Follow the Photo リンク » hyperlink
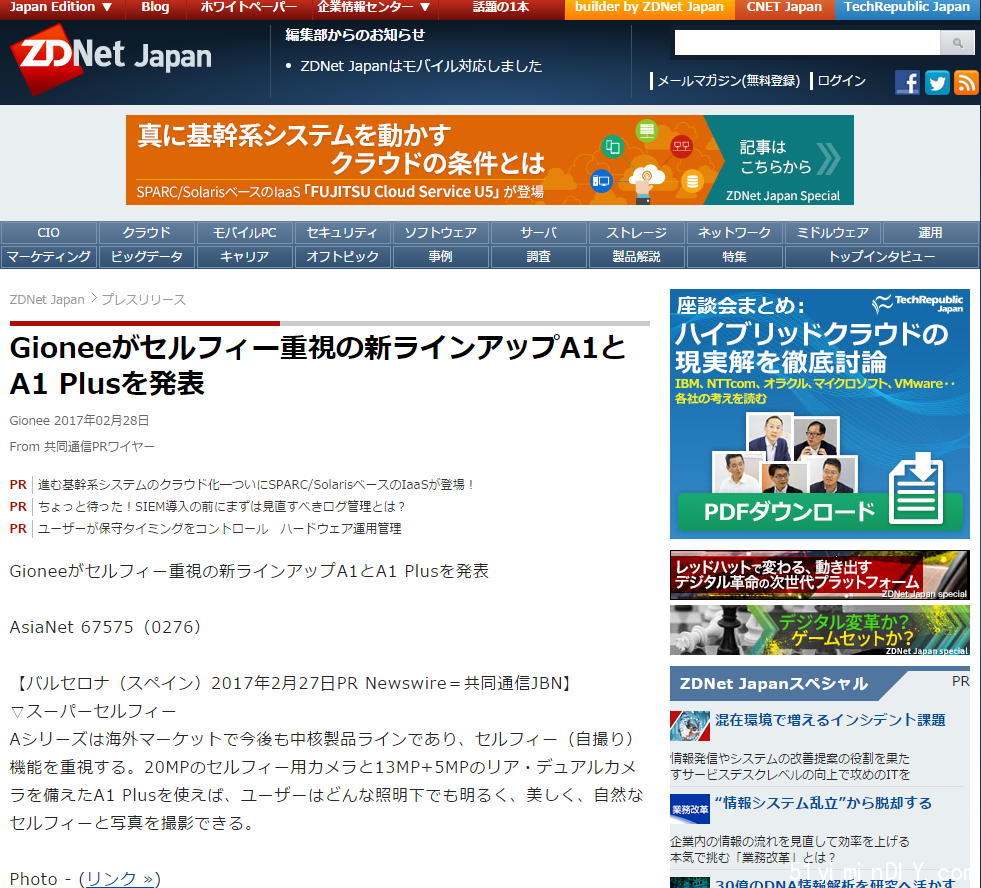The width and height of the screenshot is (981, 888). coord(119,879)
